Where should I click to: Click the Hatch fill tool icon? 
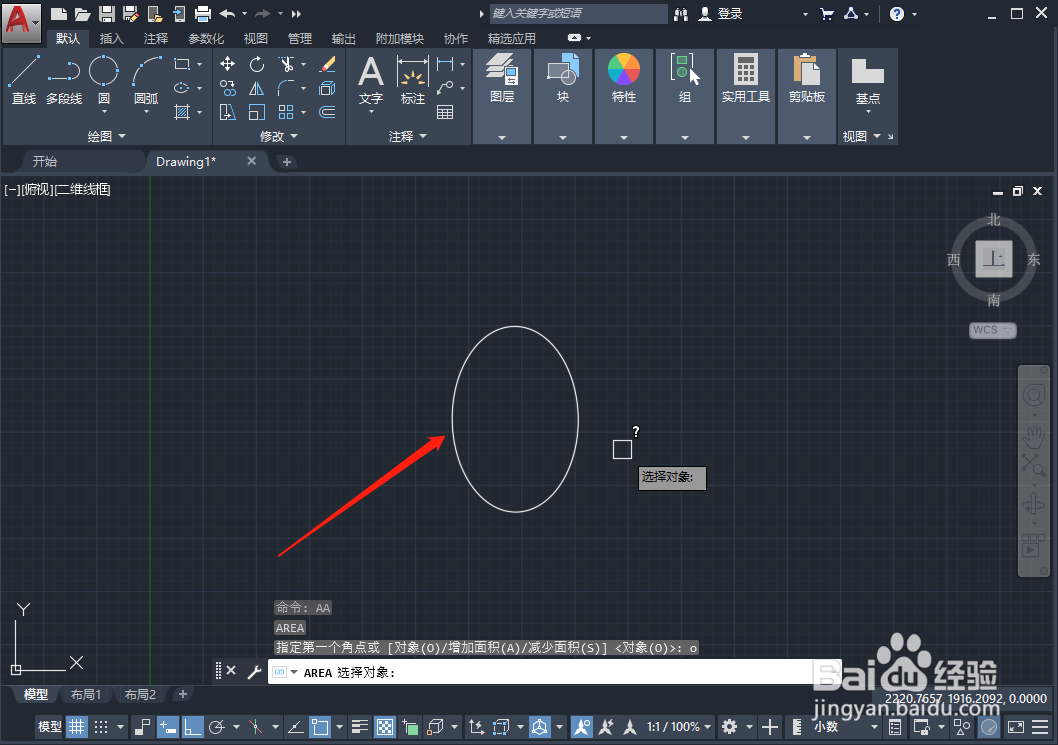pos(182,111)
